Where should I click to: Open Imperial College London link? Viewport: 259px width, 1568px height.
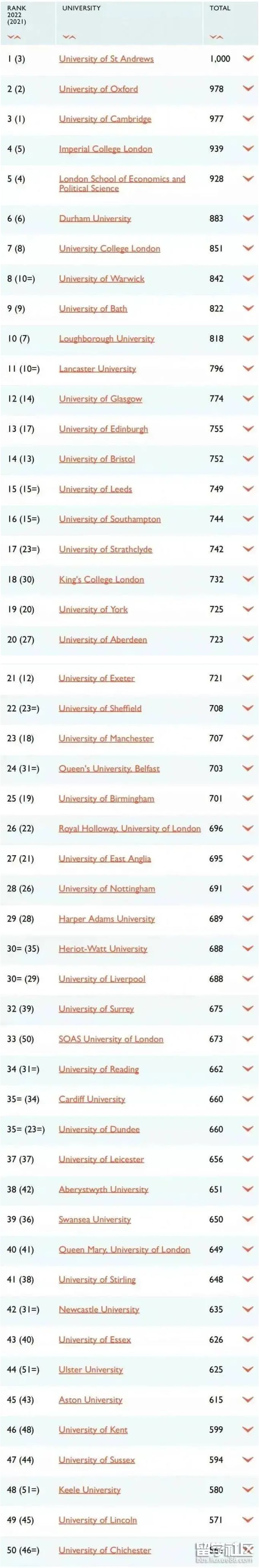coord(105,149)
